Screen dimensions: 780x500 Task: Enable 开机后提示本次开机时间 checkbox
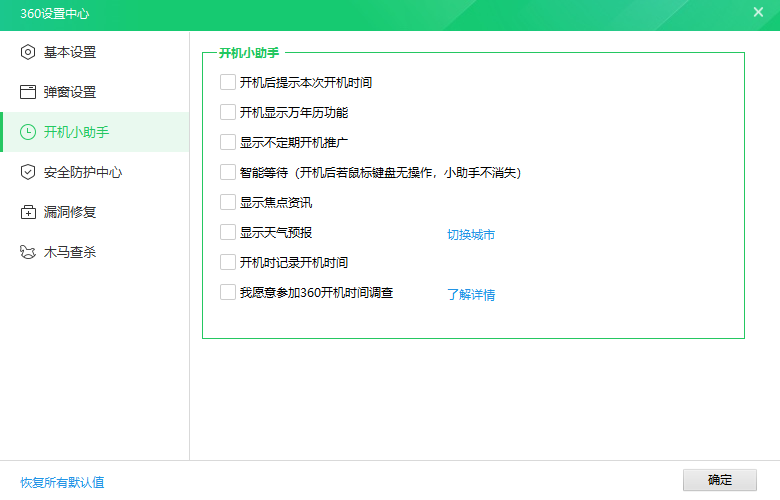(228, 82)
